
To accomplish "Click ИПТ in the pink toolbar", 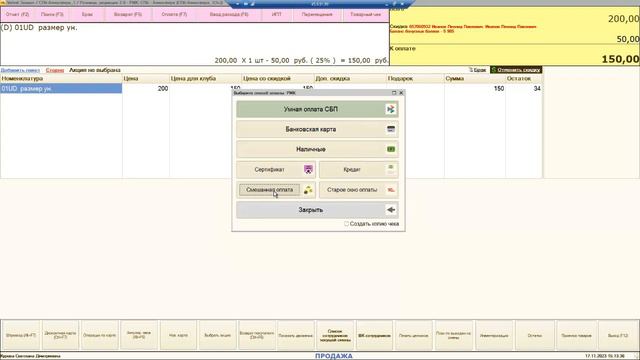I will [277, 14].
